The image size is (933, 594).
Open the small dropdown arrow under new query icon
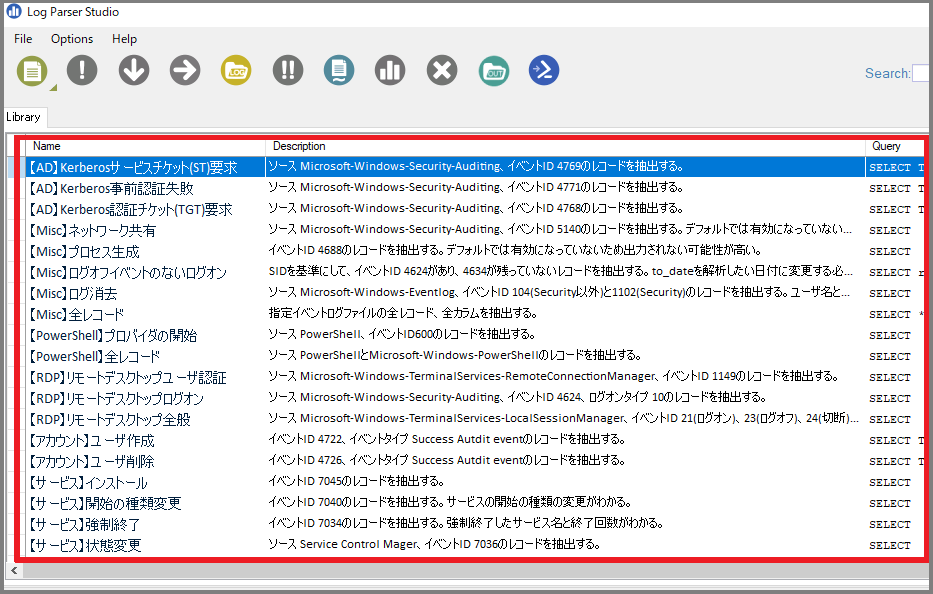(54, 88)
